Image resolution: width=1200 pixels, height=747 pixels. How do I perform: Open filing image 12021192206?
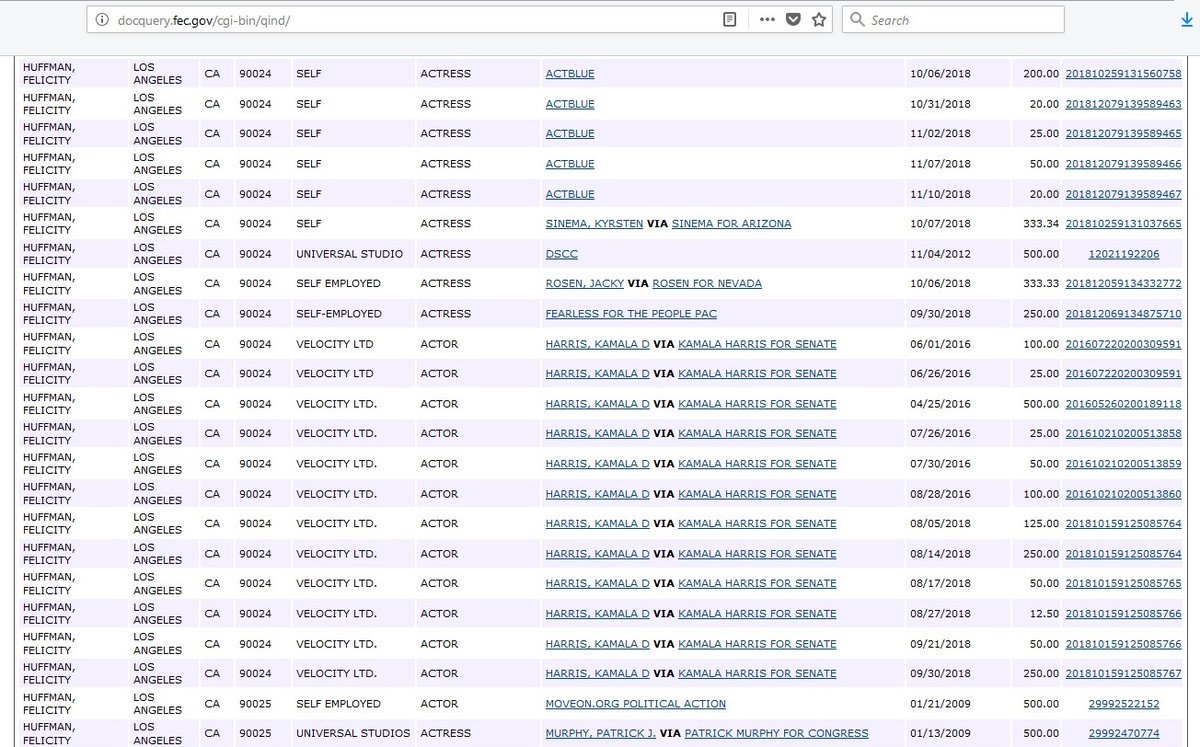[1124, 254]
